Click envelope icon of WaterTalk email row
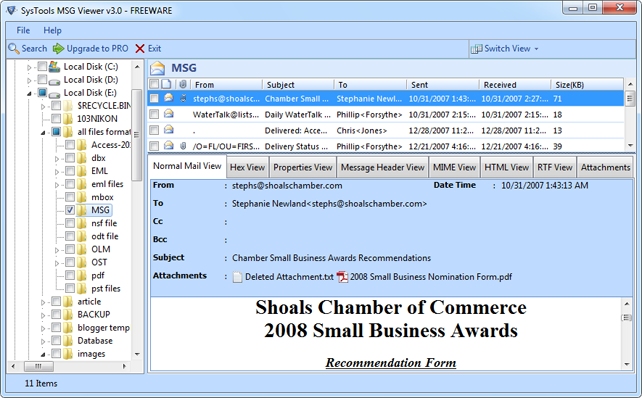 169,114
